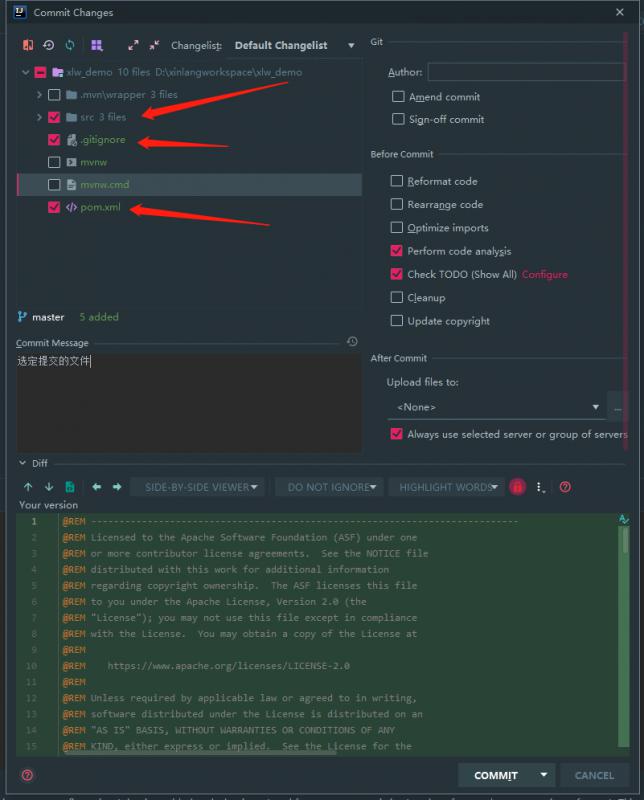Close the Commit Changes dialog

pyautogui.click(x=620, y=12)
